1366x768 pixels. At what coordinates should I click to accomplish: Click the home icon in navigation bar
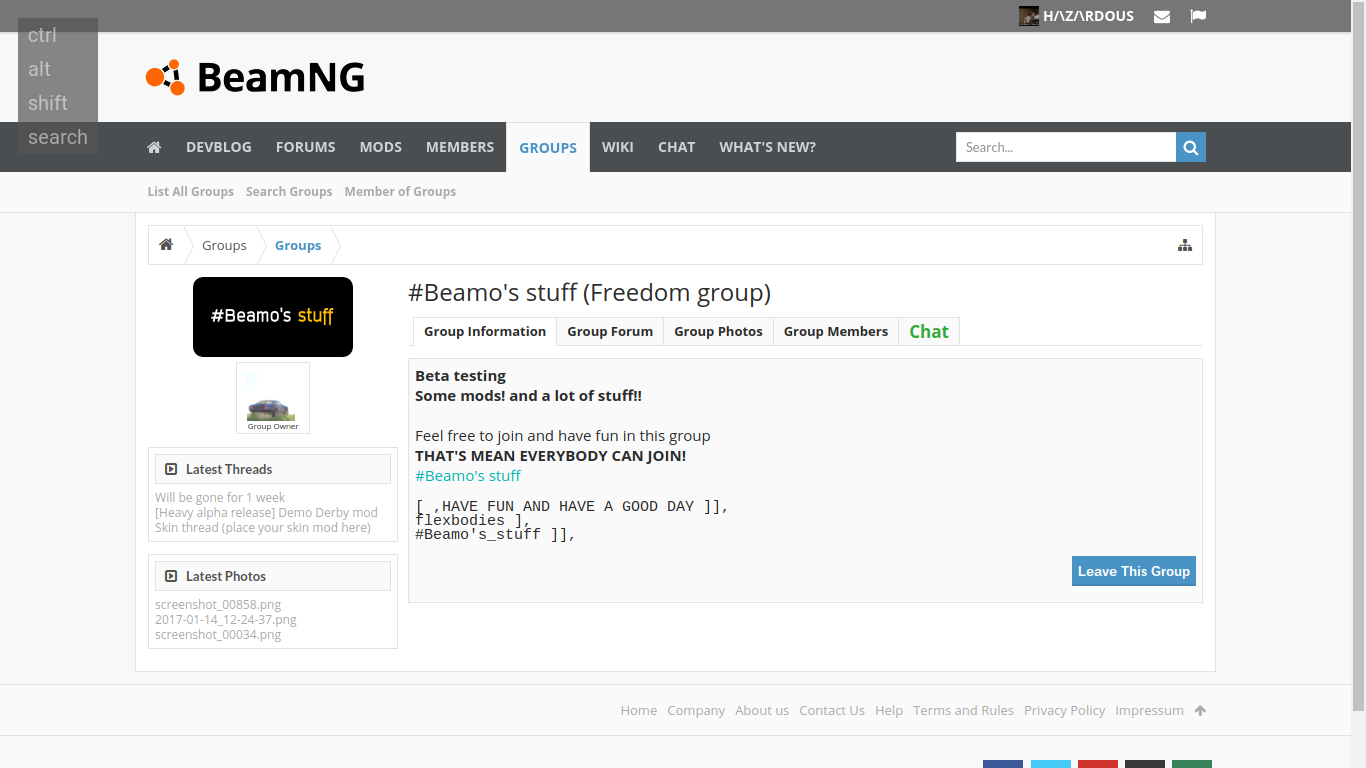point(154,147)
